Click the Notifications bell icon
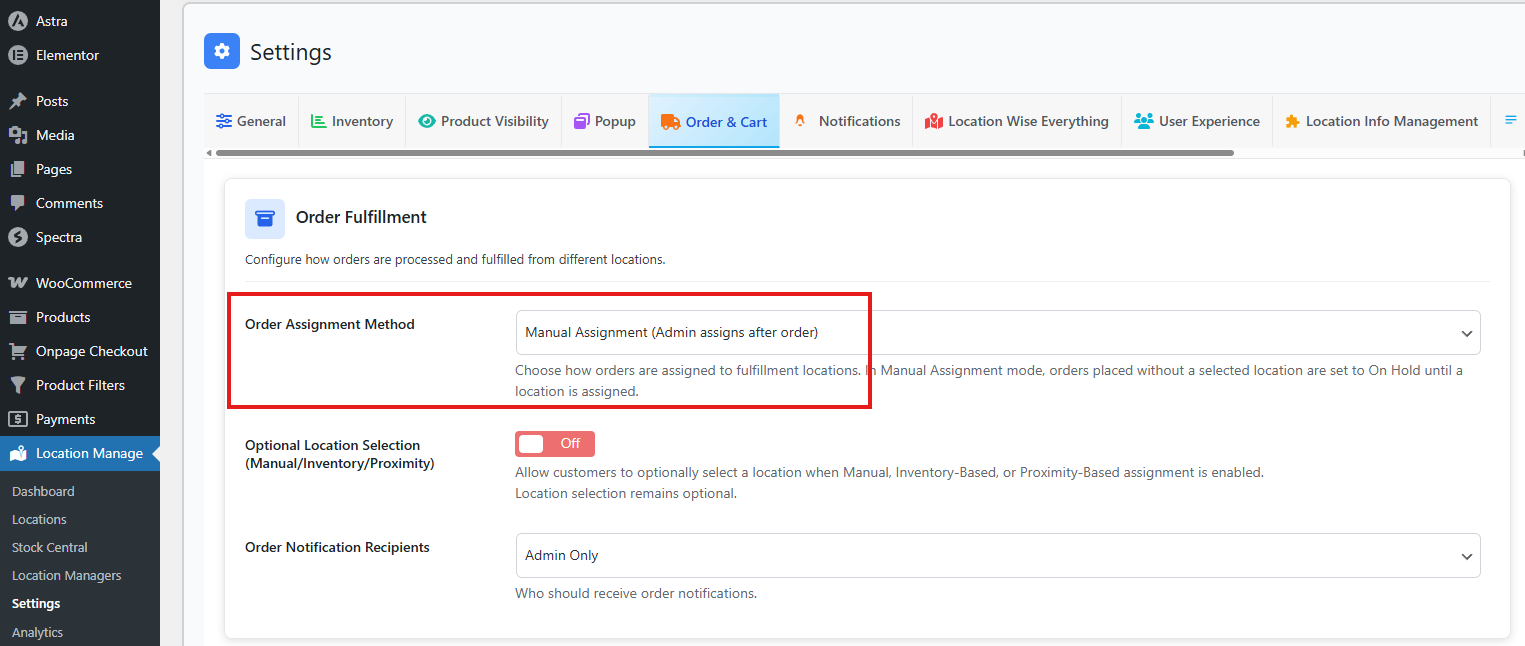 pyautogui.click(x=800, y=121)
